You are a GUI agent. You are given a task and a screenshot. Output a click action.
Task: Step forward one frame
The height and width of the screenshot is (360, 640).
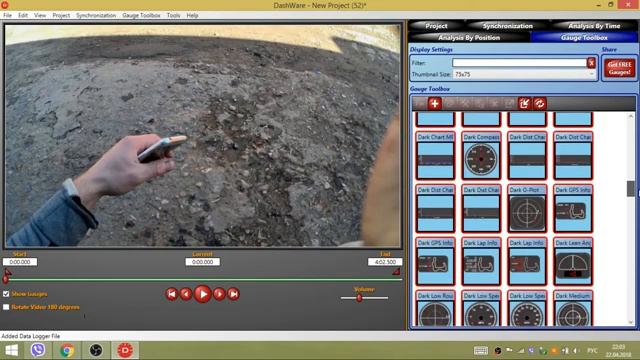point(219,294)
